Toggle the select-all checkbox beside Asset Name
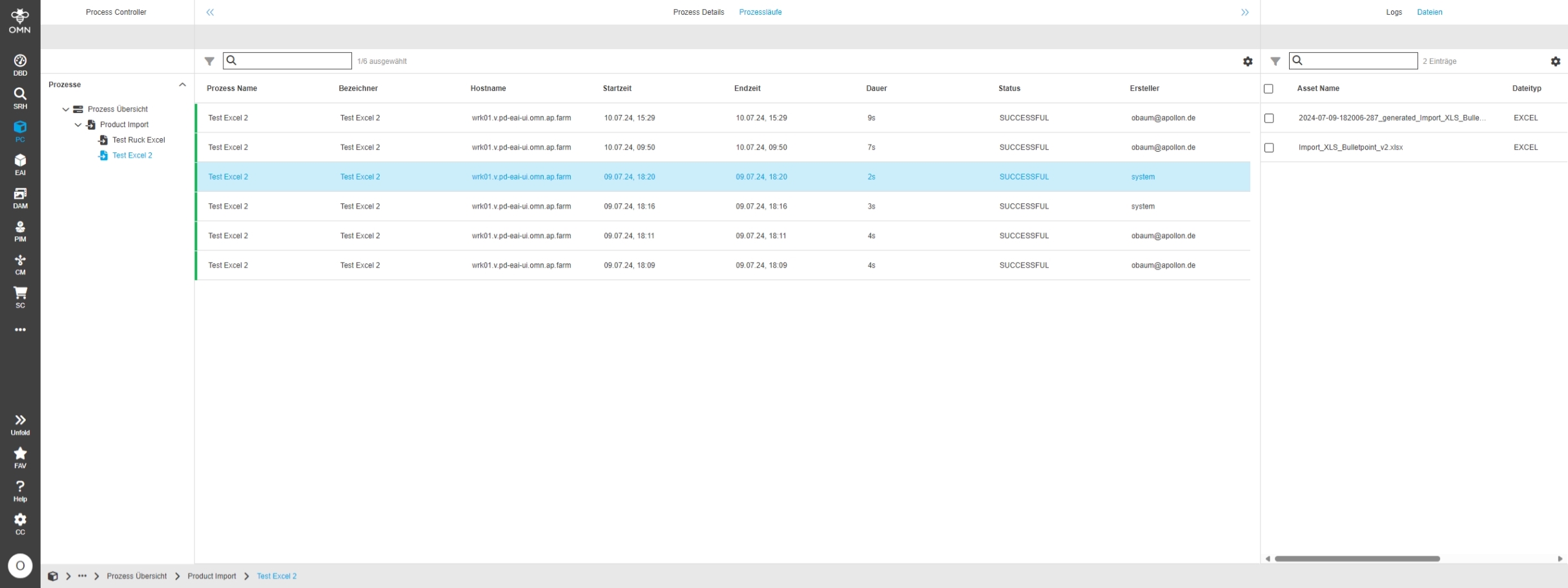1568x588 pixels. click(1268, 88)
